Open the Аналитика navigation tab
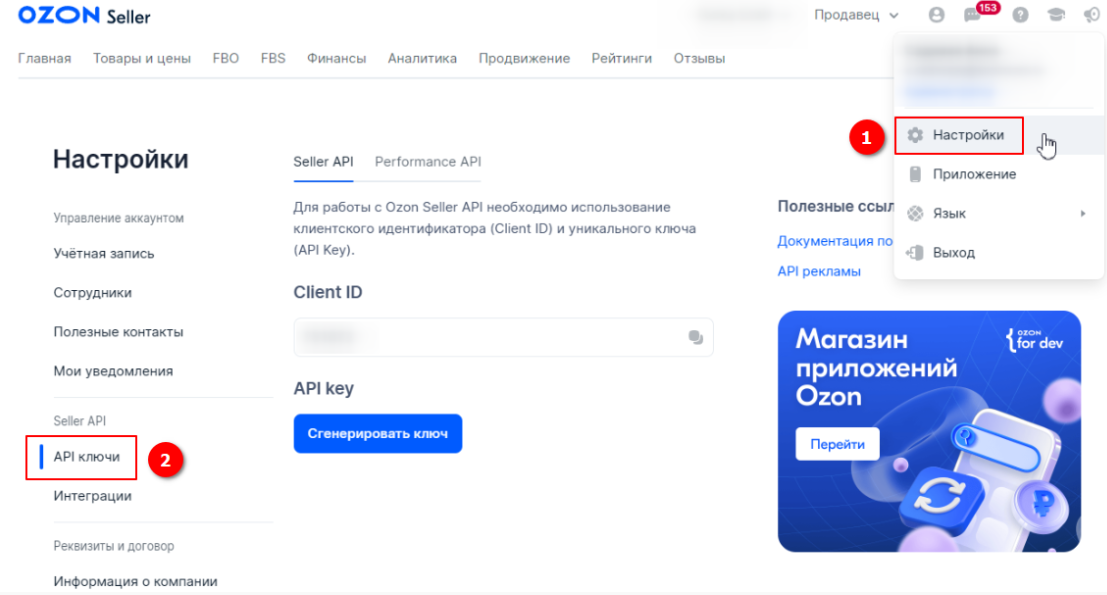This screenshot has width=1107, height=595. [422, 59]
